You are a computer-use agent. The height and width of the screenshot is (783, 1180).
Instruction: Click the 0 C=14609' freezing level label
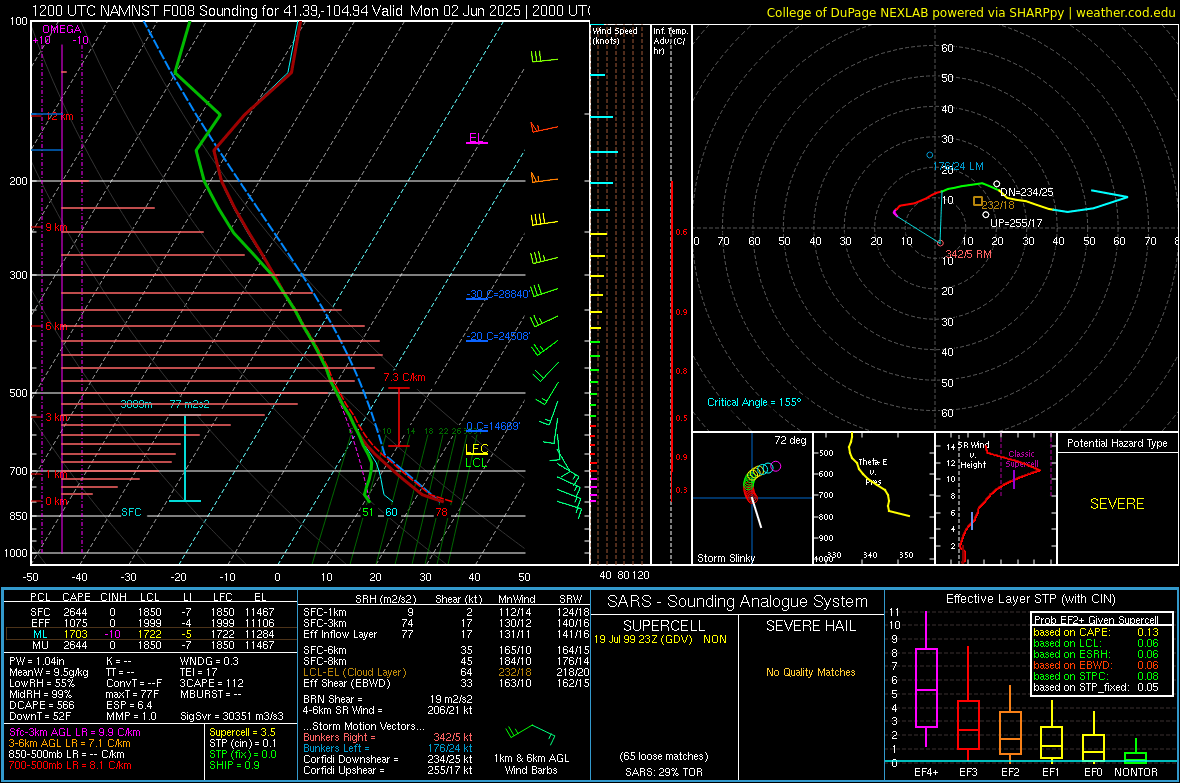[x=493, y=426]
